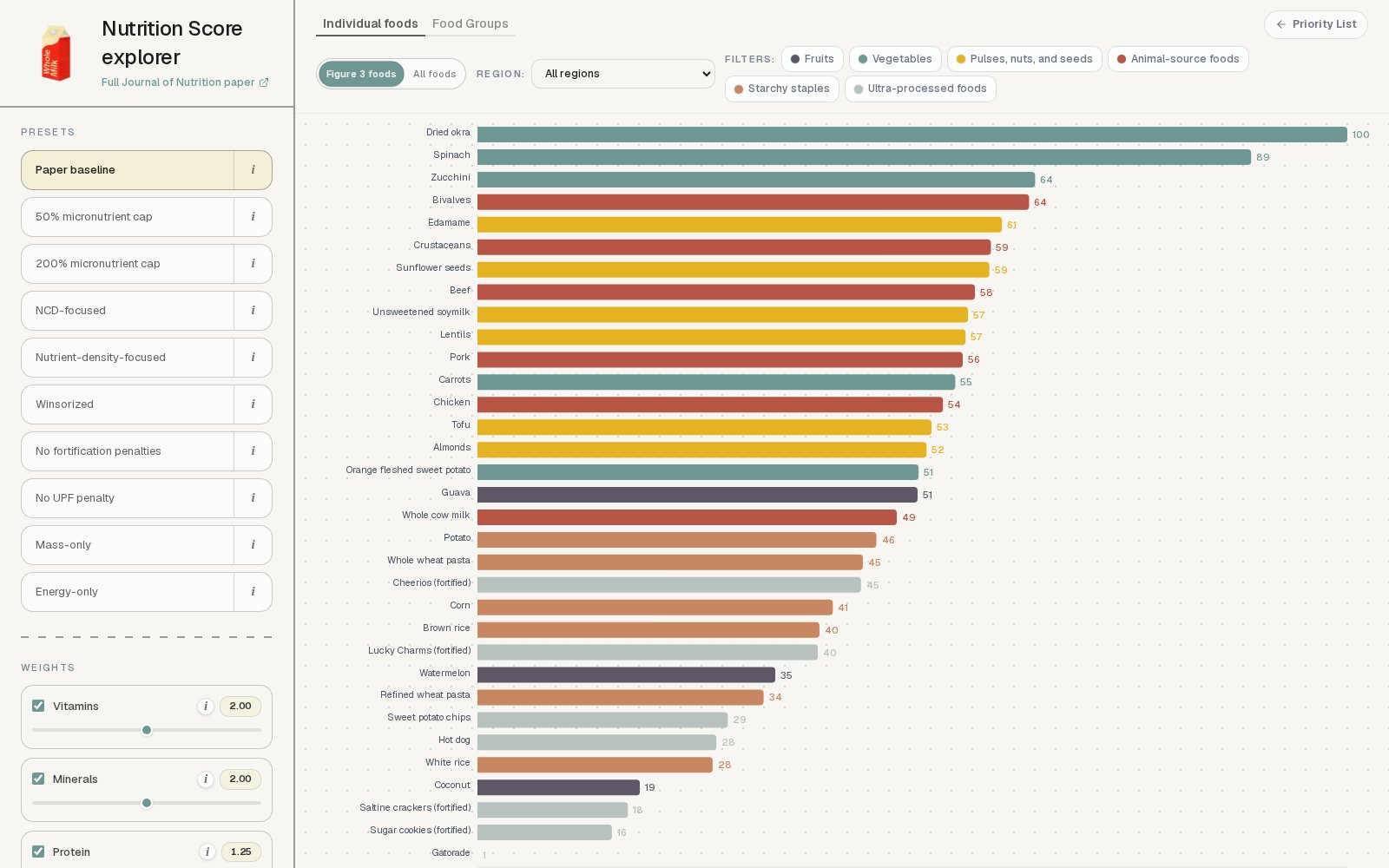Click the Whole Milk carton logo
The width and height of the screenshot is (1389, 868).
pyautogui.click(x=56, y=53)
